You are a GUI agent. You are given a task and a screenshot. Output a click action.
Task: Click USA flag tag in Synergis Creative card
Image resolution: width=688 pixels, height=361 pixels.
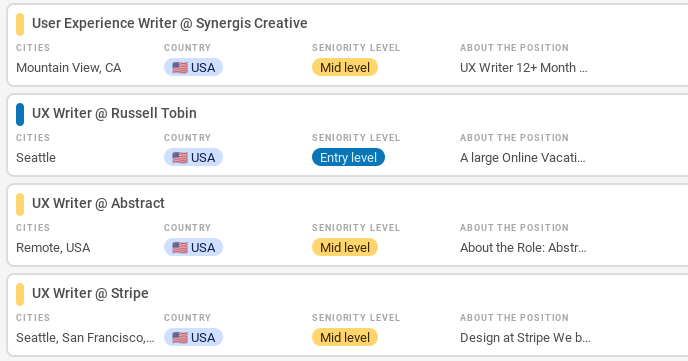pos(194,68)
